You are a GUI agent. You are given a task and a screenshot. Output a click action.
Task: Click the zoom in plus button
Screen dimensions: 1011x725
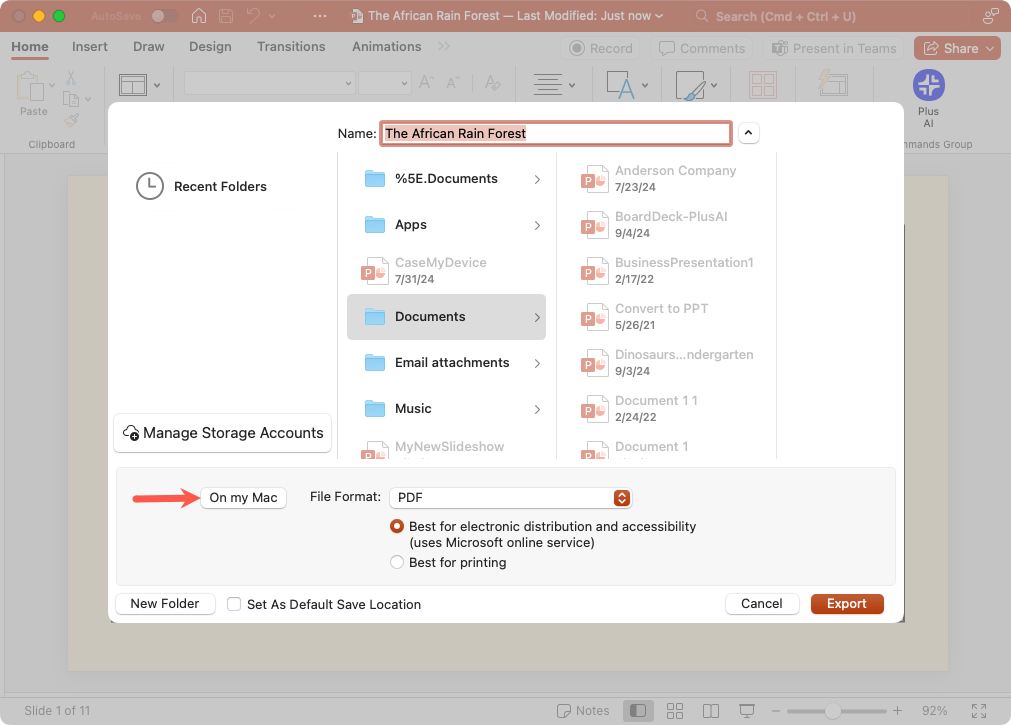(x=898, y=711)
